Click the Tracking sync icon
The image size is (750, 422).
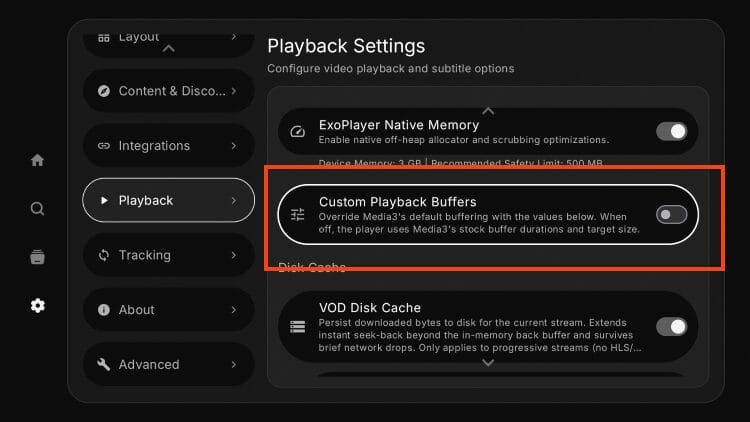[x=103, y=255]
